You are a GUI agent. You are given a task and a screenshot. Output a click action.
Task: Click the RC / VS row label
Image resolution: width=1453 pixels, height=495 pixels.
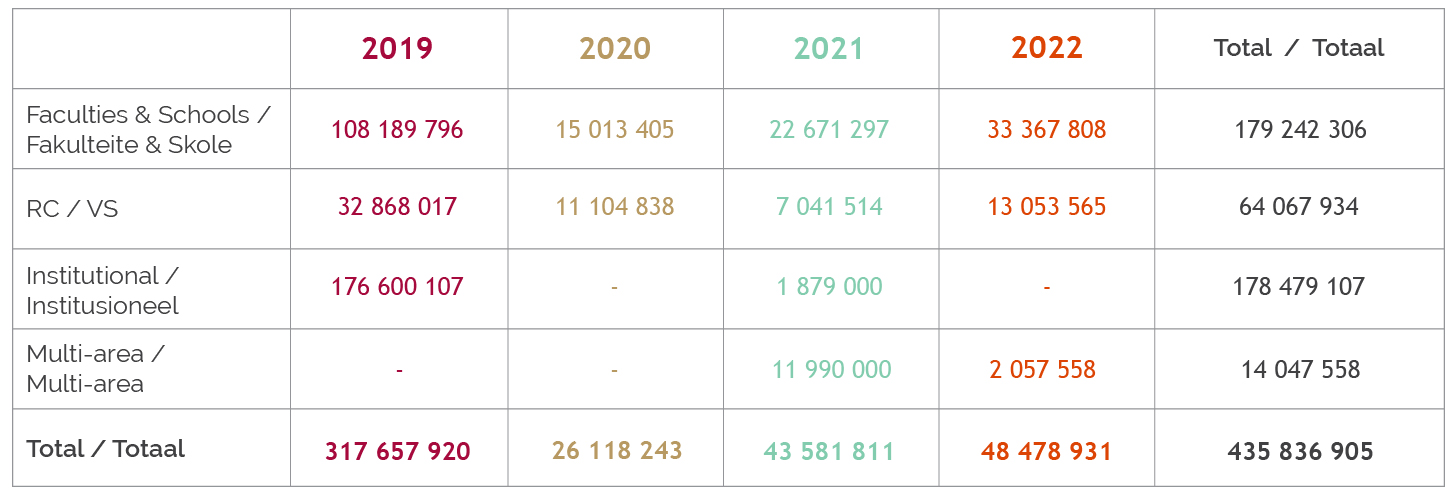72,210
